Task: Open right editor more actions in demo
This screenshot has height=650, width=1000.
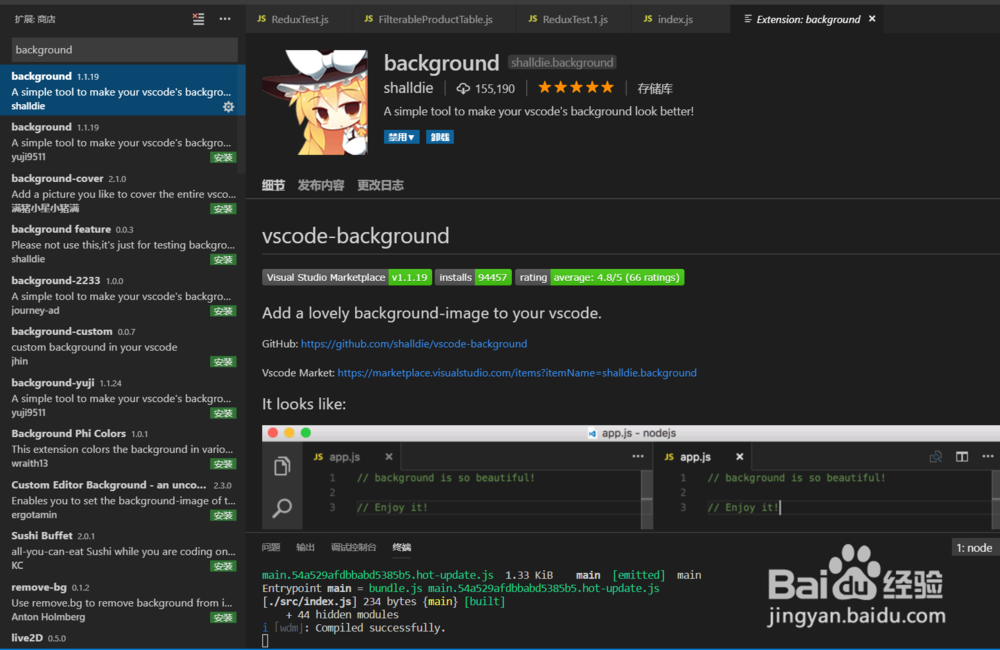Action: pos(987,456)
